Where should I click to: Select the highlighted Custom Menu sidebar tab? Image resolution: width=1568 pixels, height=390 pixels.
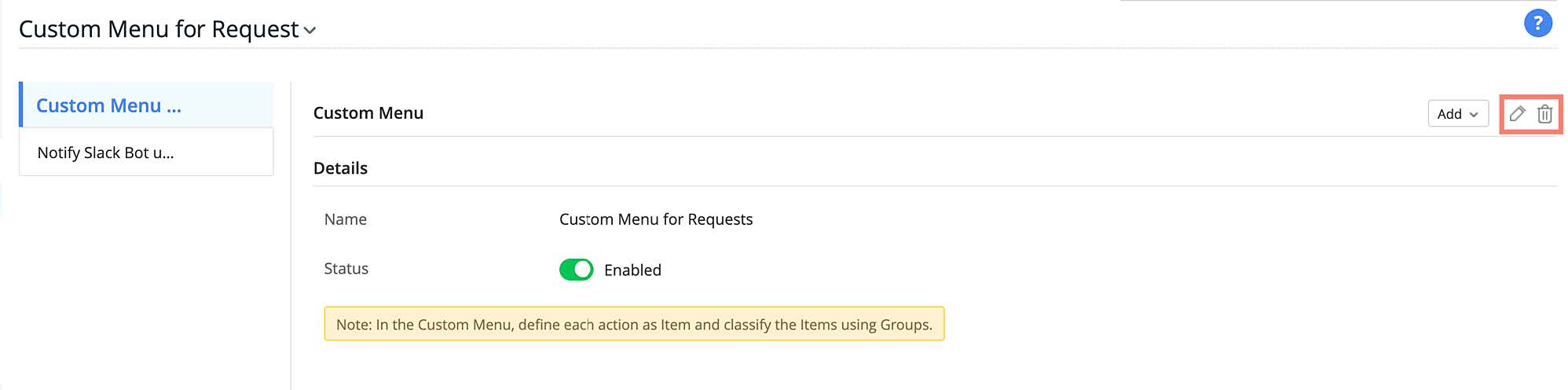(108, 105)
